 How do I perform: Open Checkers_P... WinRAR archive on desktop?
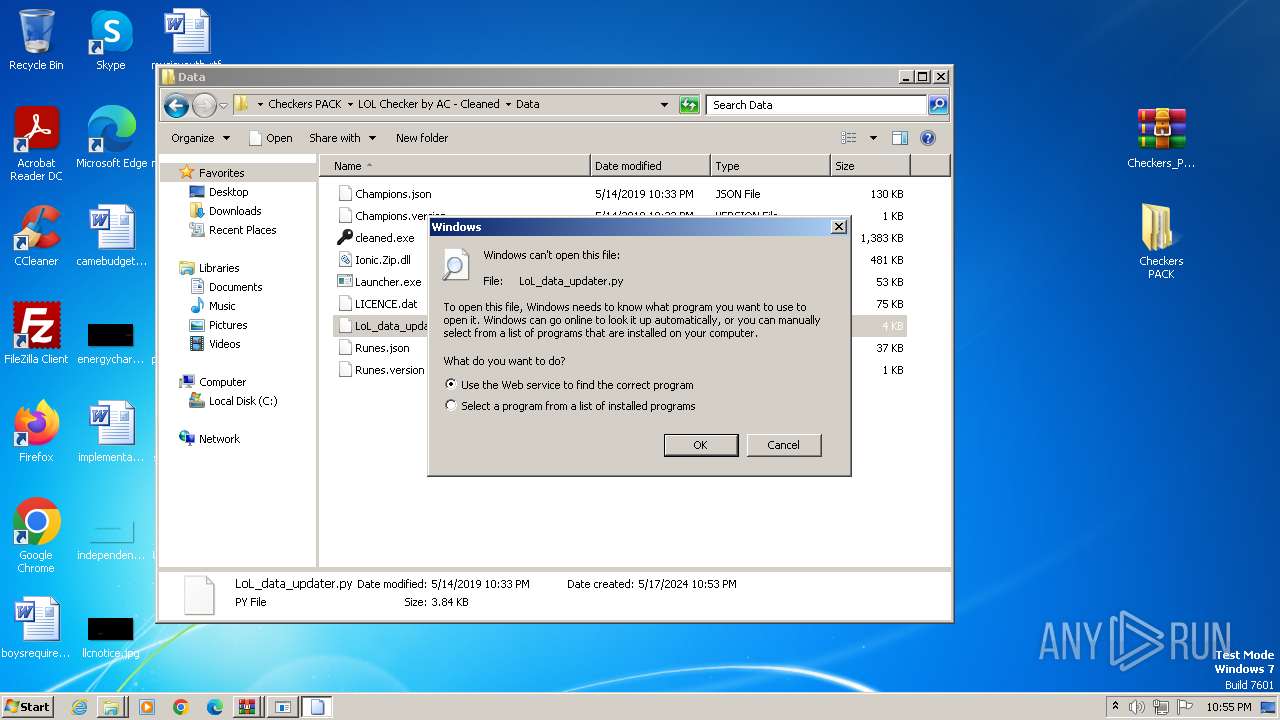click(1161, 137)
